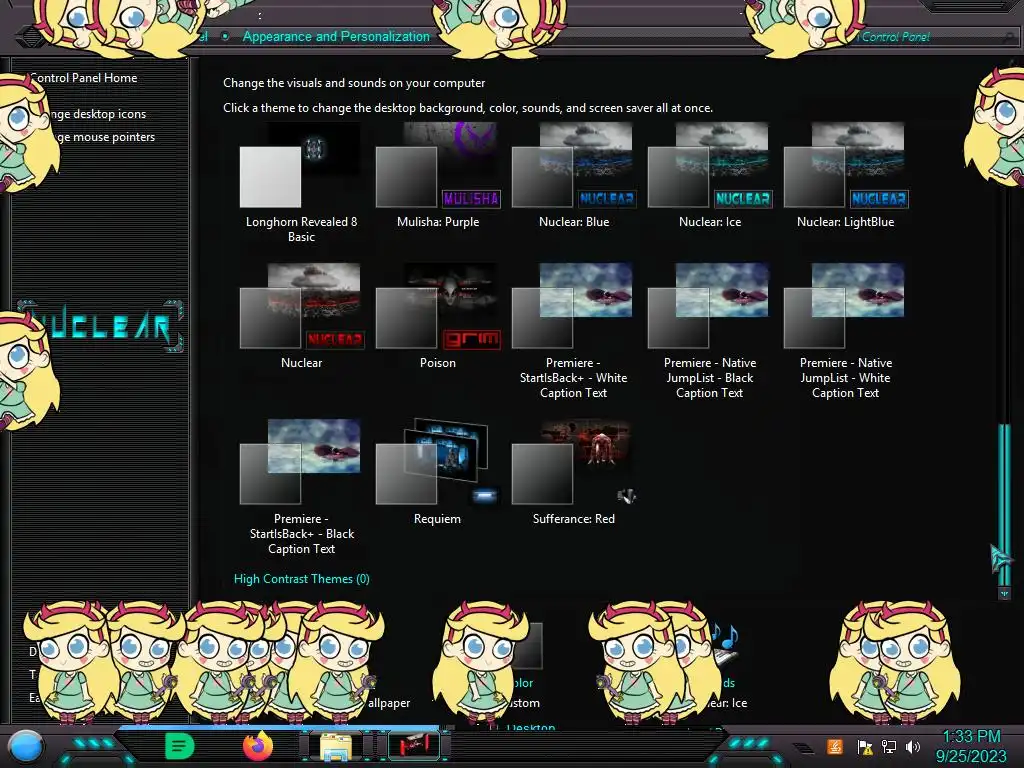Open Action Center flag icon
1024x768 pixels.
click(865, 746)
